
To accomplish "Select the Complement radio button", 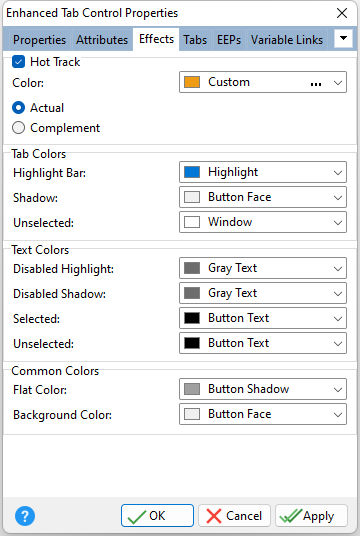I will coord(18,128).
